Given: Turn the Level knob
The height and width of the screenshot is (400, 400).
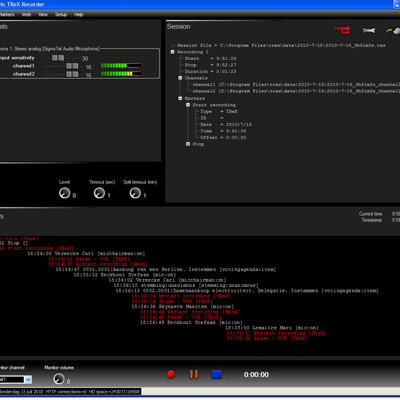Looking at the screenshot, I should point(64,193).
